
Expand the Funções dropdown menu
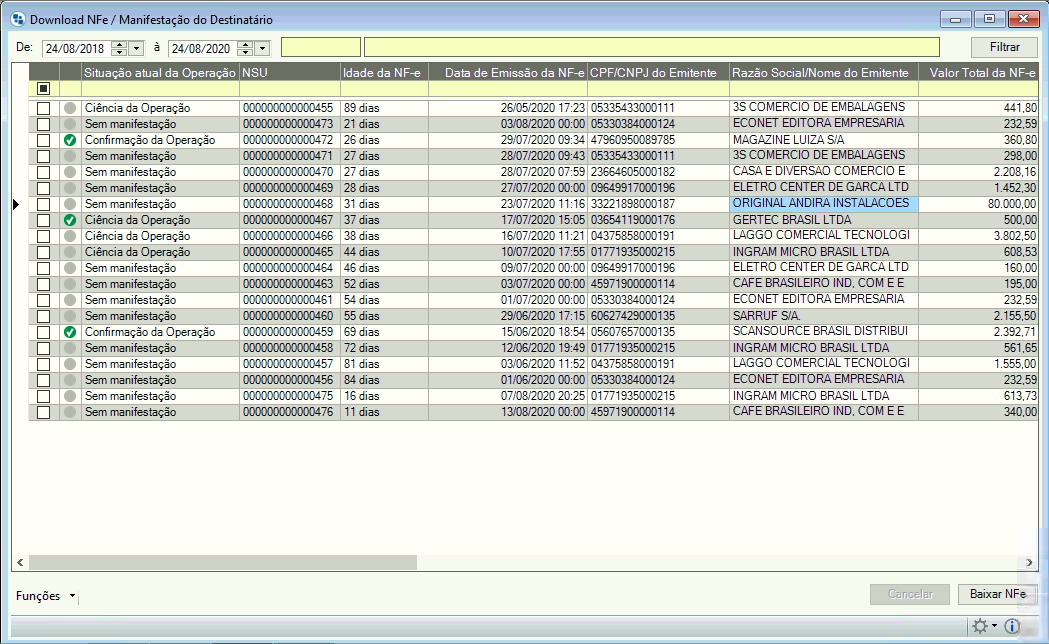click(x=72, y=596)
